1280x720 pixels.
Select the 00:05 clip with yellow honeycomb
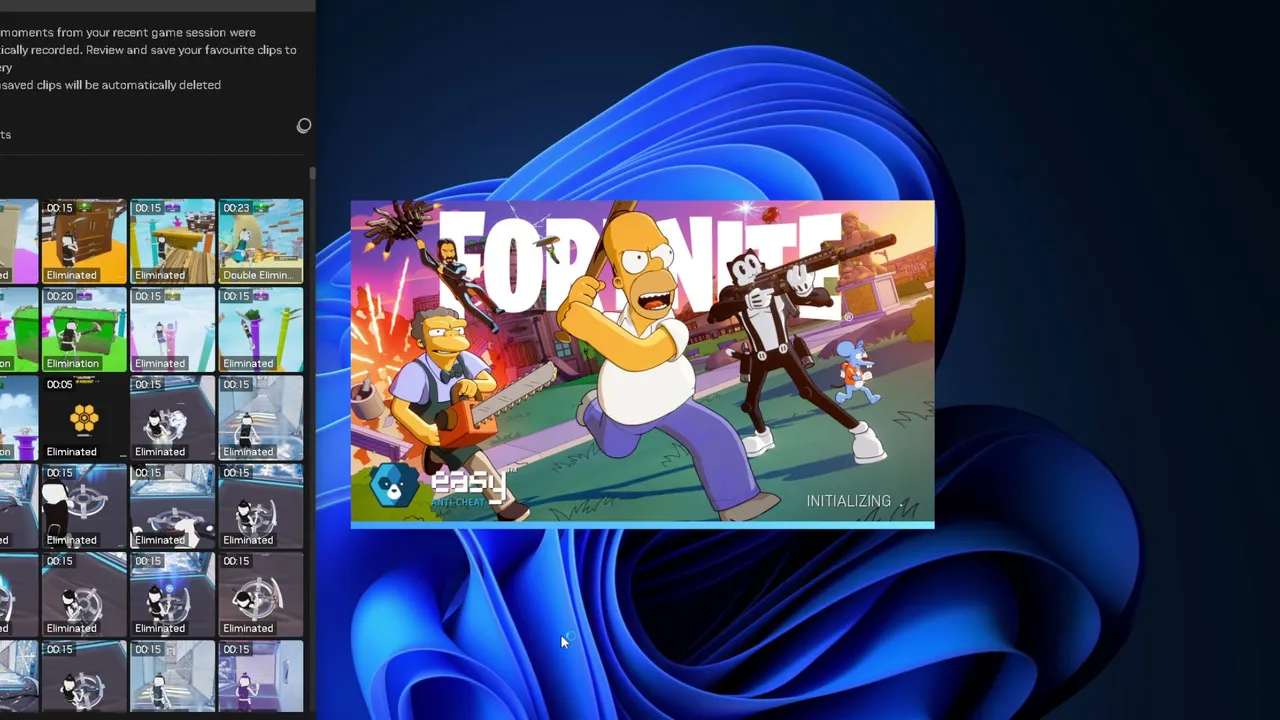85,418
